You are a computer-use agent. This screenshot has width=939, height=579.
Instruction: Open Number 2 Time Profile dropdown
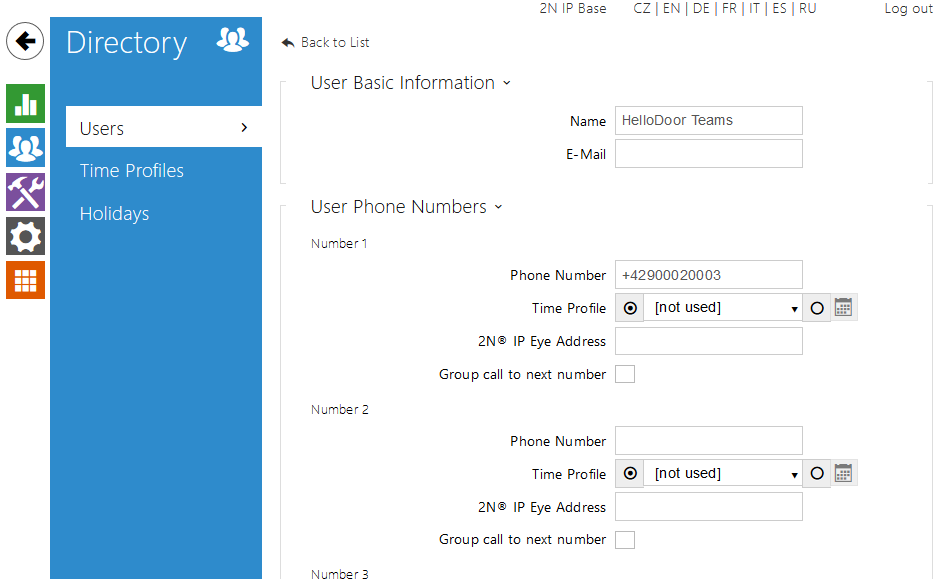pos(724,474)
